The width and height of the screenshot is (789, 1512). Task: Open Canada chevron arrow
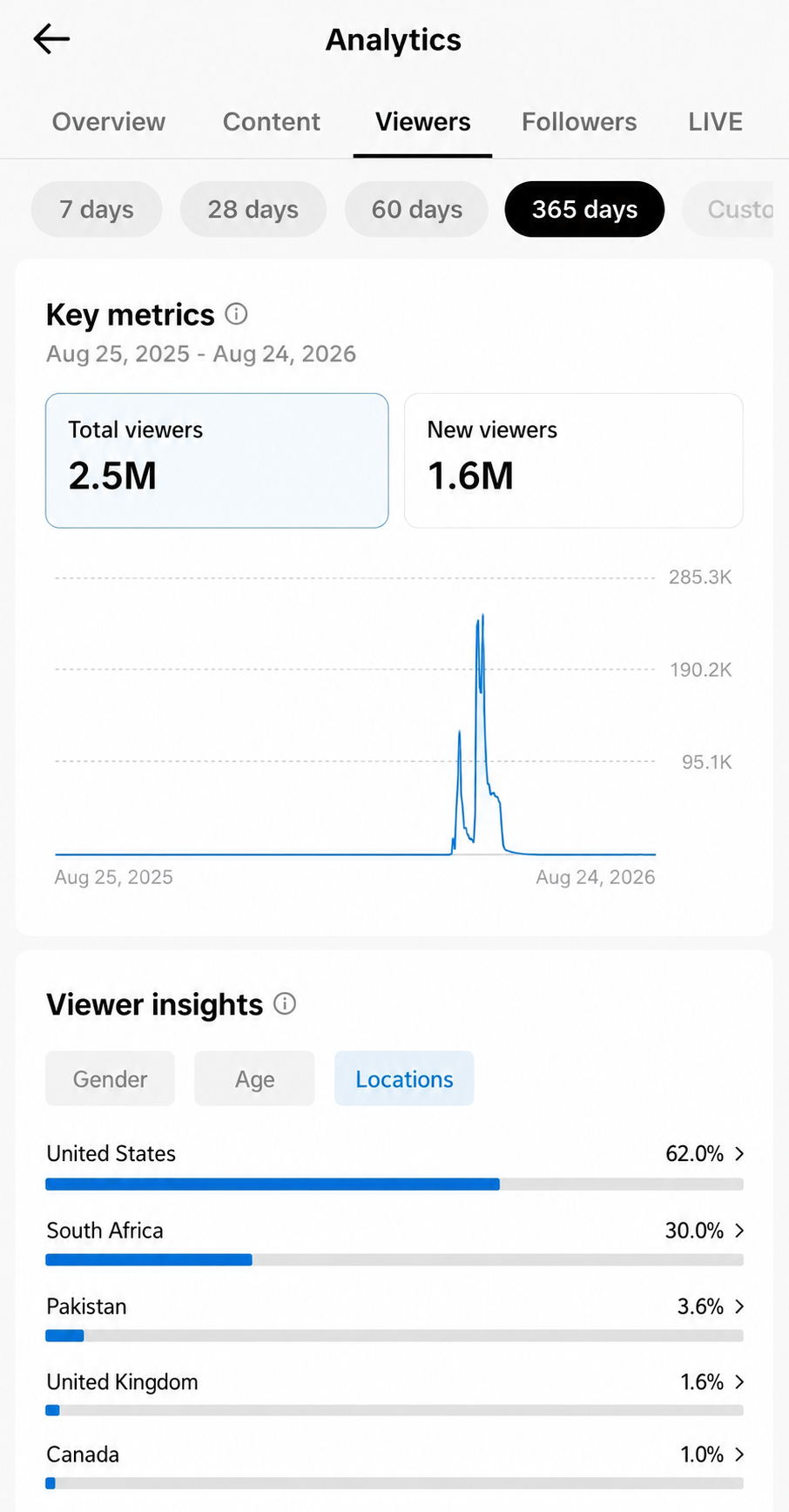tap(739, 1454)
